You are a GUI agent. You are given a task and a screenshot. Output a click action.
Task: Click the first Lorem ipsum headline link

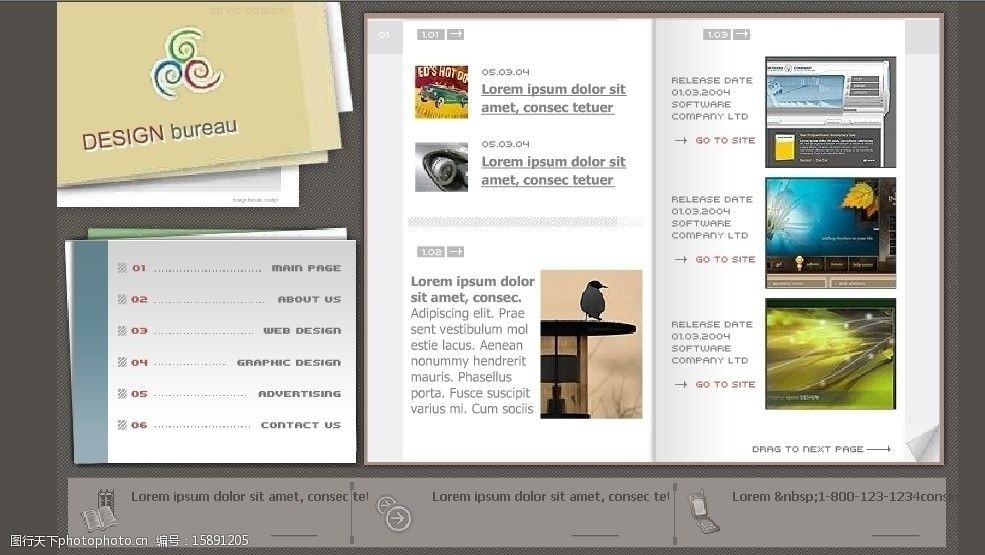(553, 98)
